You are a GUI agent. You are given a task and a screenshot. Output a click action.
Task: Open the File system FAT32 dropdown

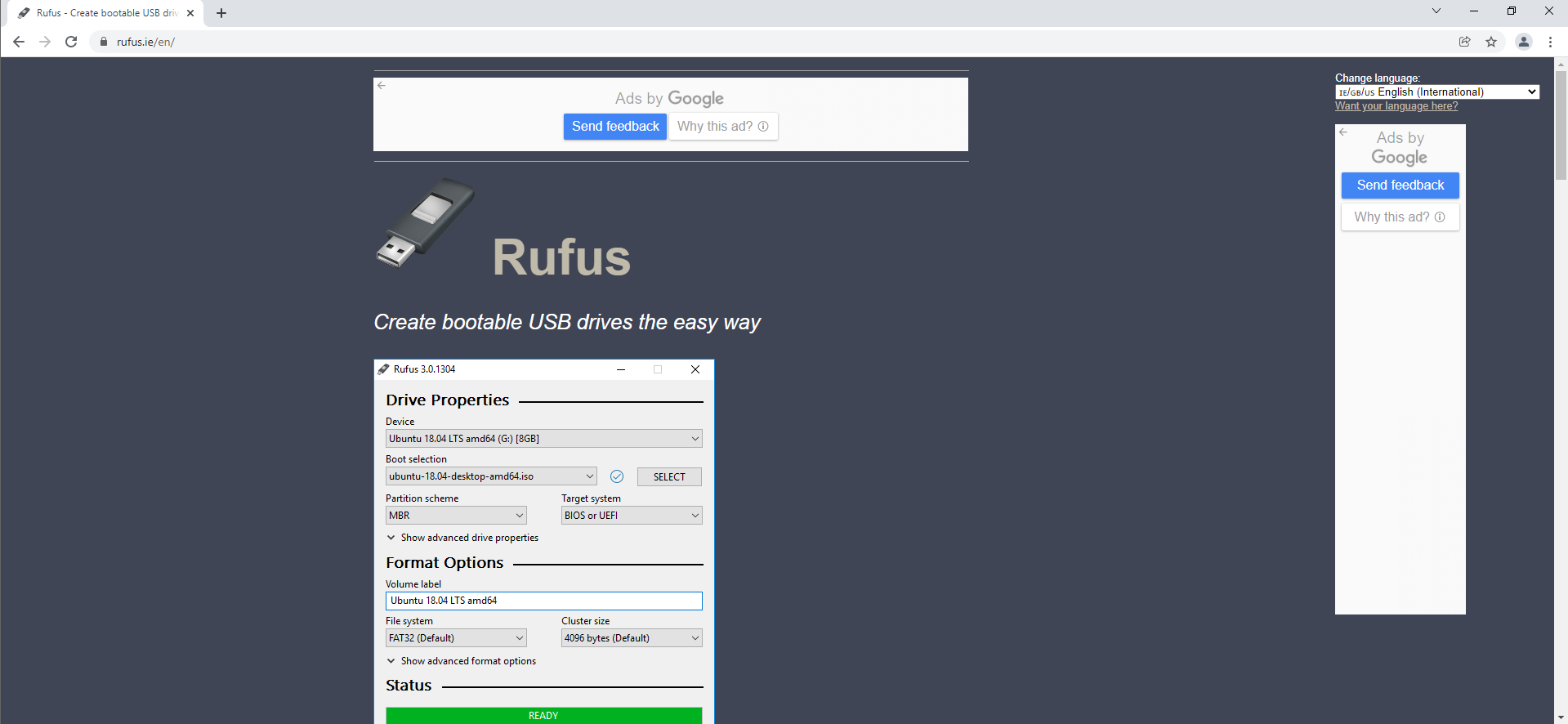click(456, 638)
